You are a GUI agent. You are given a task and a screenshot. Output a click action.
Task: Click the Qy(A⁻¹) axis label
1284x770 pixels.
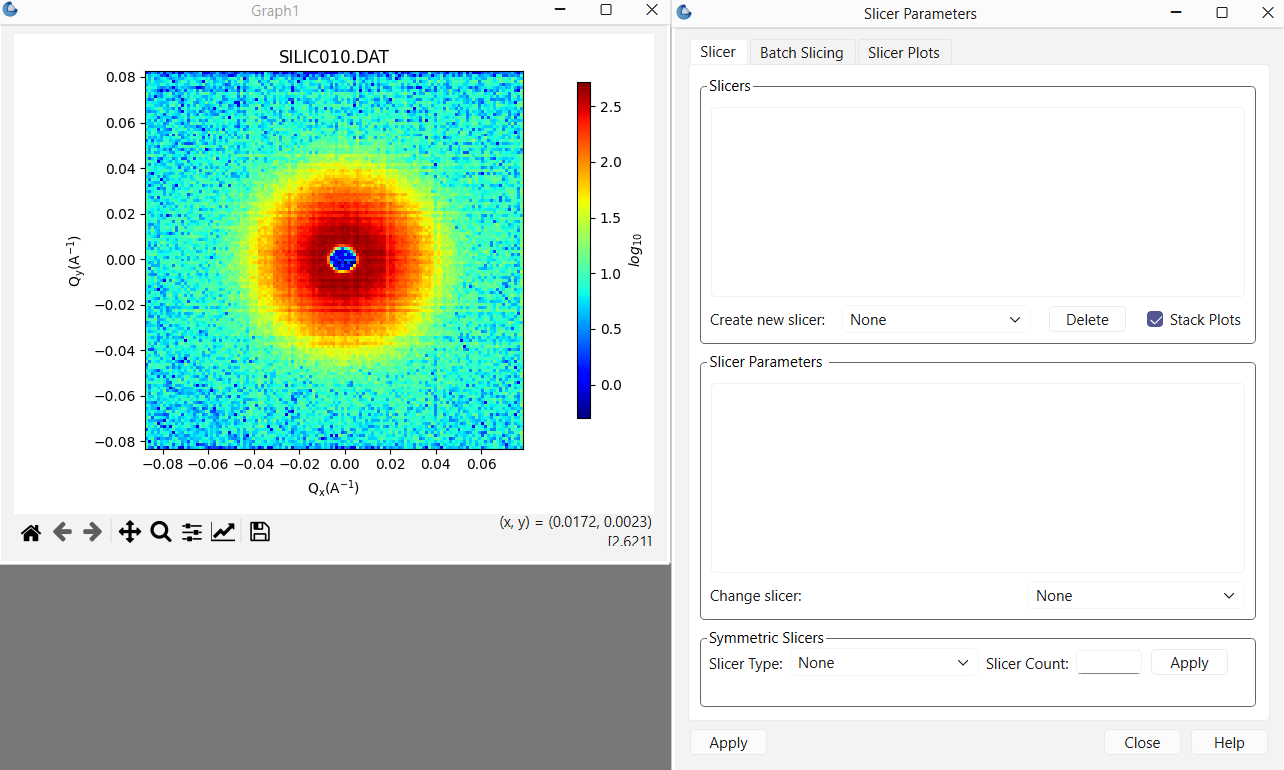[x=75, y=261]
